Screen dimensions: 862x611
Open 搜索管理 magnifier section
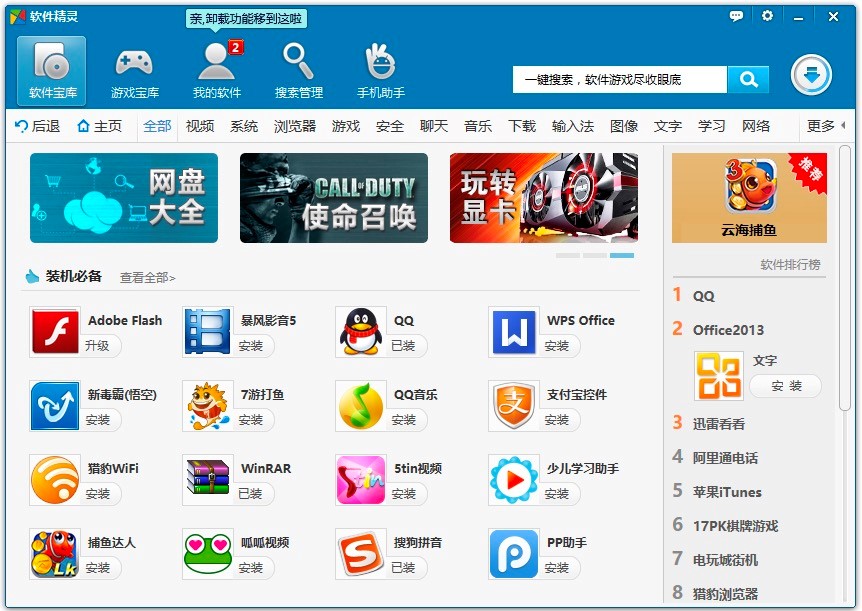click(x=299, y=70)
